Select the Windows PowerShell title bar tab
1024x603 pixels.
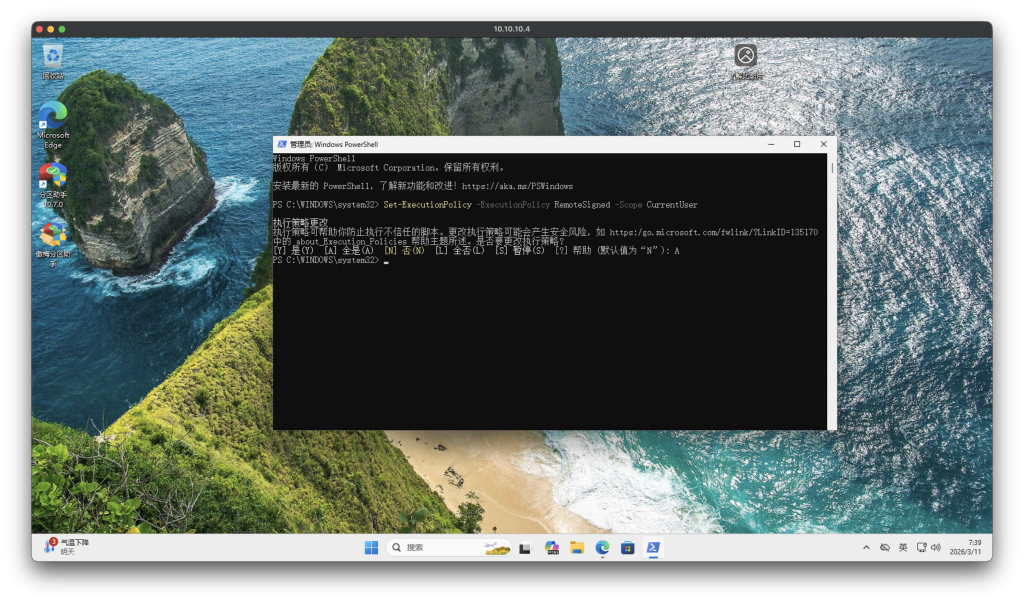(x=330, y=143)
